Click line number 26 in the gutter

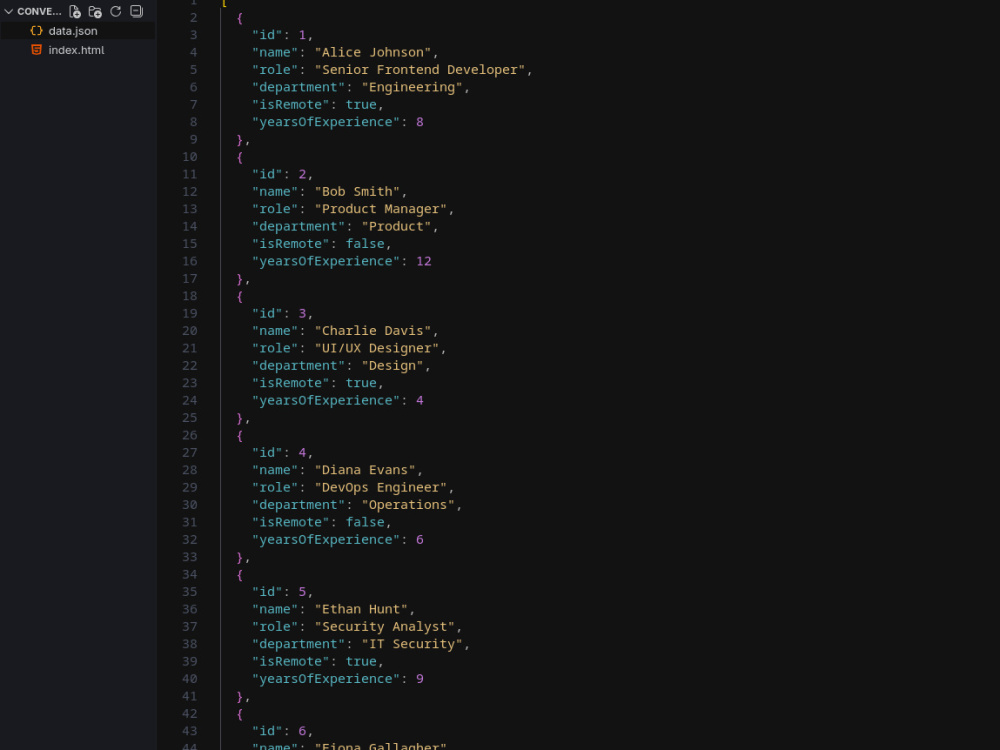[x=189, y=435]
